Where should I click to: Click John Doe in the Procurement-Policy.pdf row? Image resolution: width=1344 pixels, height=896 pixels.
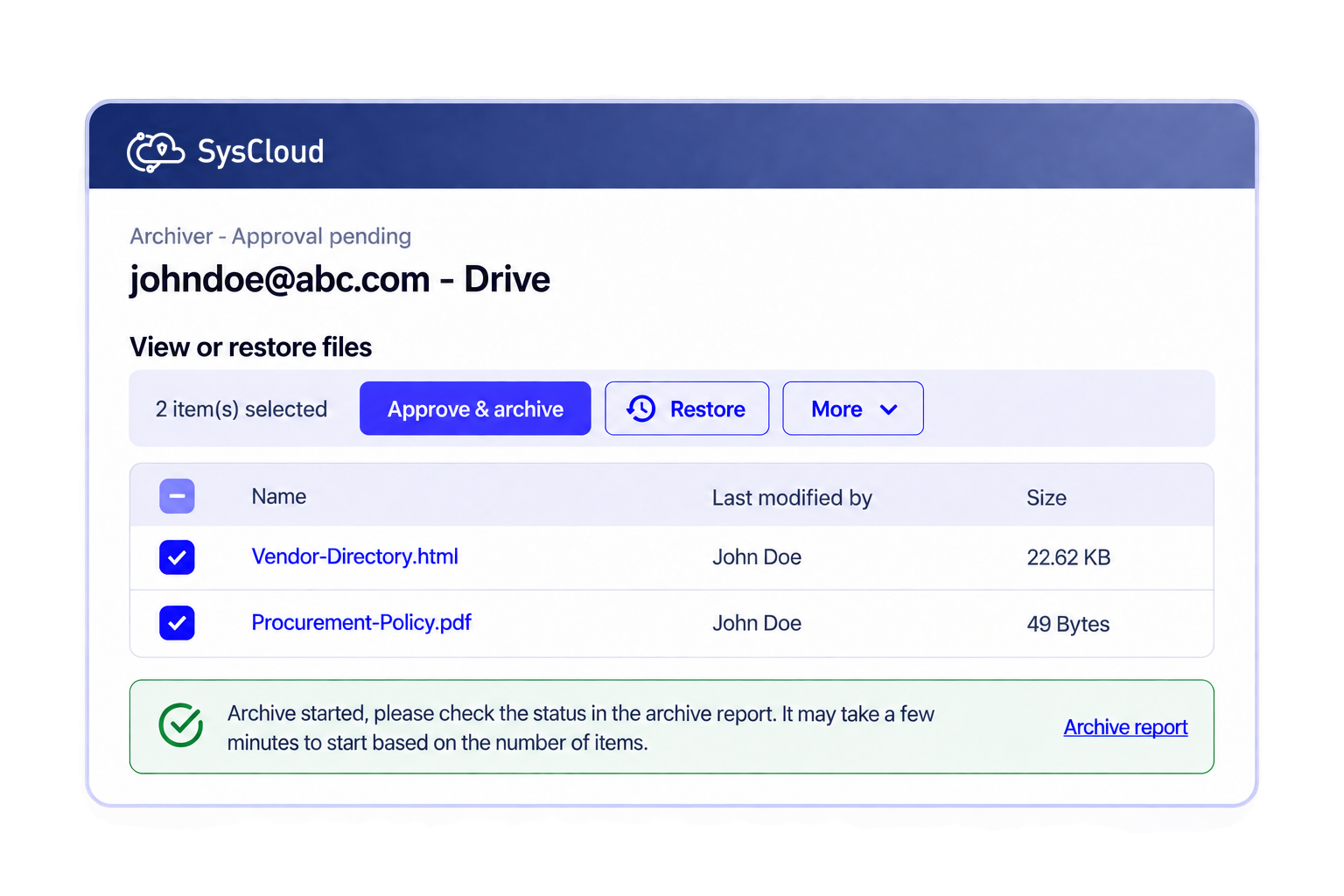(x=757, y=623)
